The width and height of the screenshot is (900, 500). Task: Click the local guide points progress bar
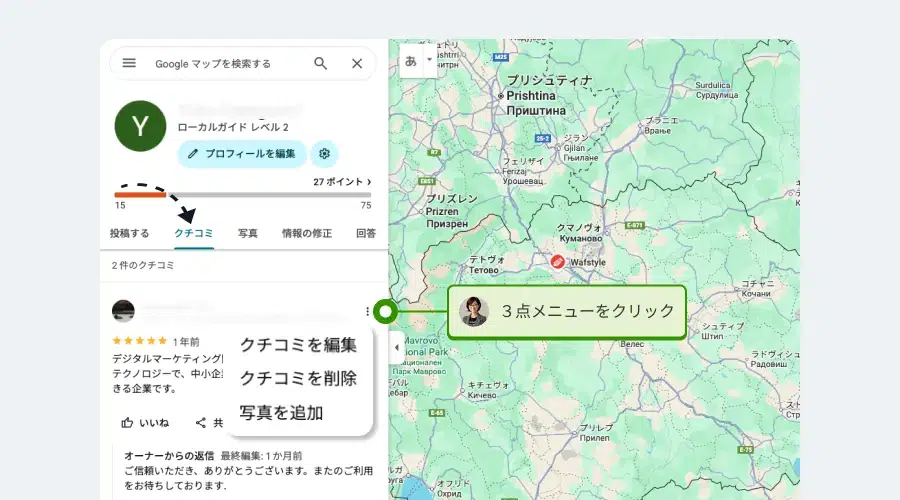pyautogui.click(x=242, y=194)
